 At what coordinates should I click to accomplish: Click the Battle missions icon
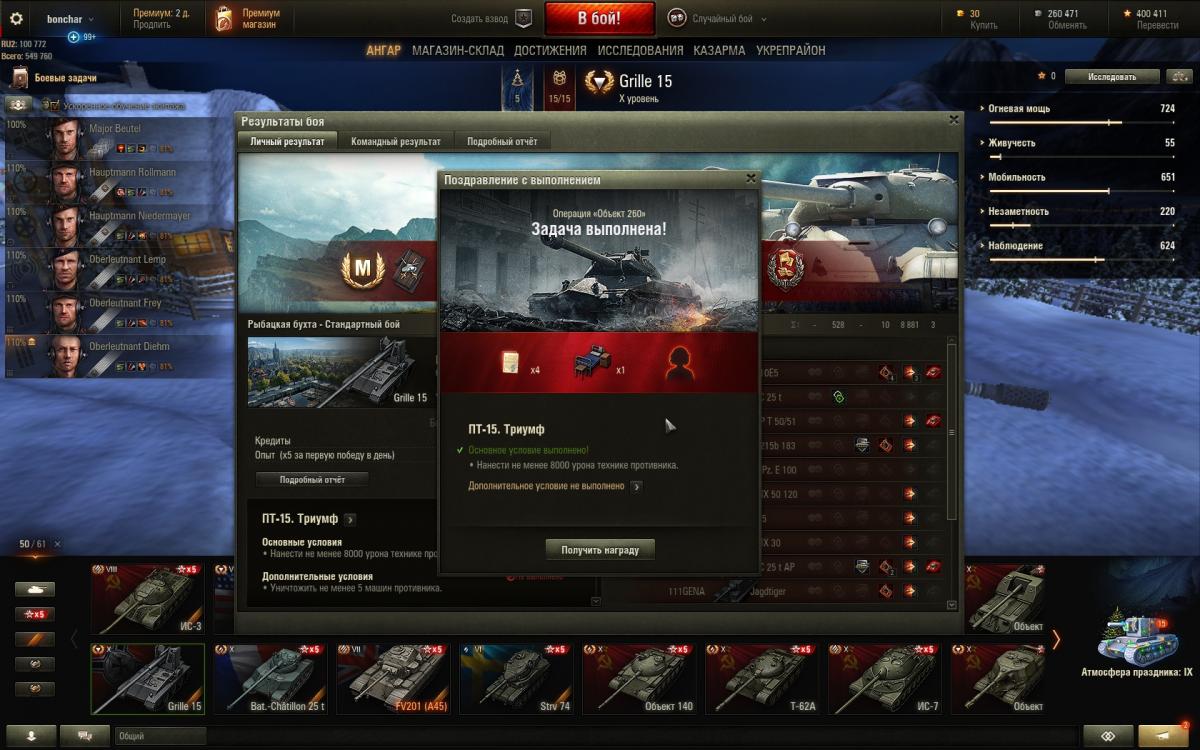(20, 77)
